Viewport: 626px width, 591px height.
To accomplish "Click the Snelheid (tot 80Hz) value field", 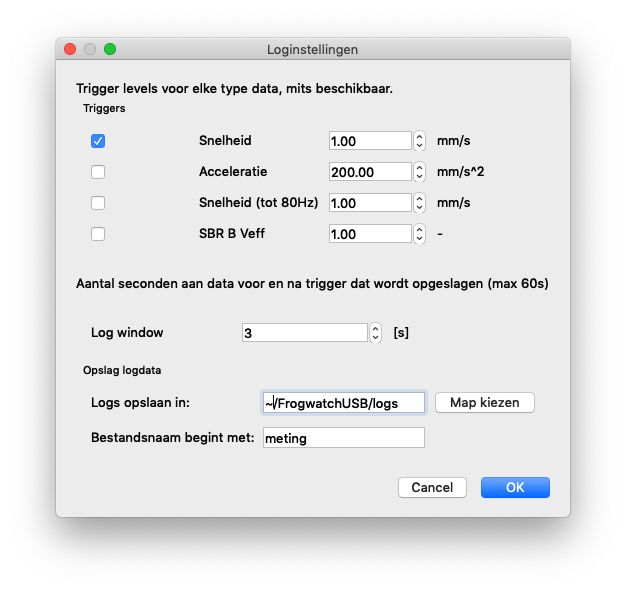I will click(370, 203).
